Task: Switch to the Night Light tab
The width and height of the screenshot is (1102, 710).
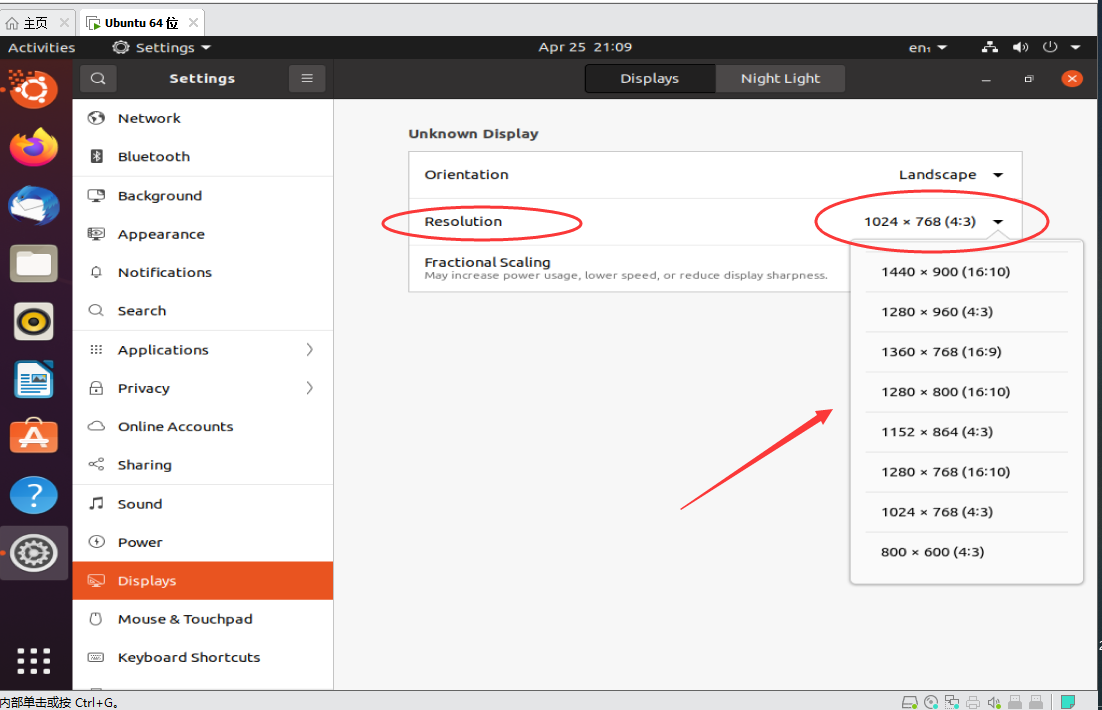Action: tap(780, 78)
